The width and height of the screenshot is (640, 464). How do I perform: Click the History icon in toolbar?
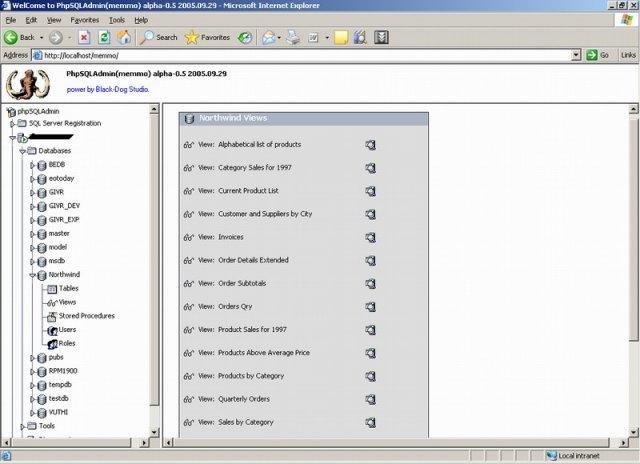point(245,38)
